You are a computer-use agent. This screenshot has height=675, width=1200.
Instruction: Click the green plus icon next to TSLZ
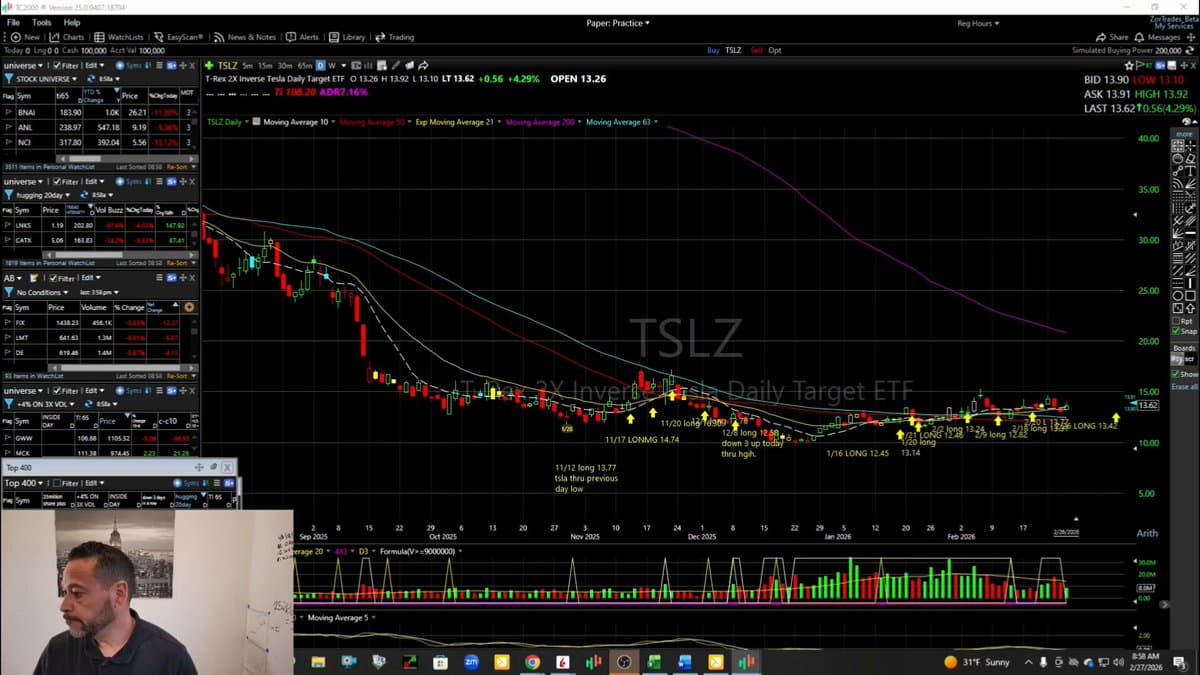tap(209, 65)
